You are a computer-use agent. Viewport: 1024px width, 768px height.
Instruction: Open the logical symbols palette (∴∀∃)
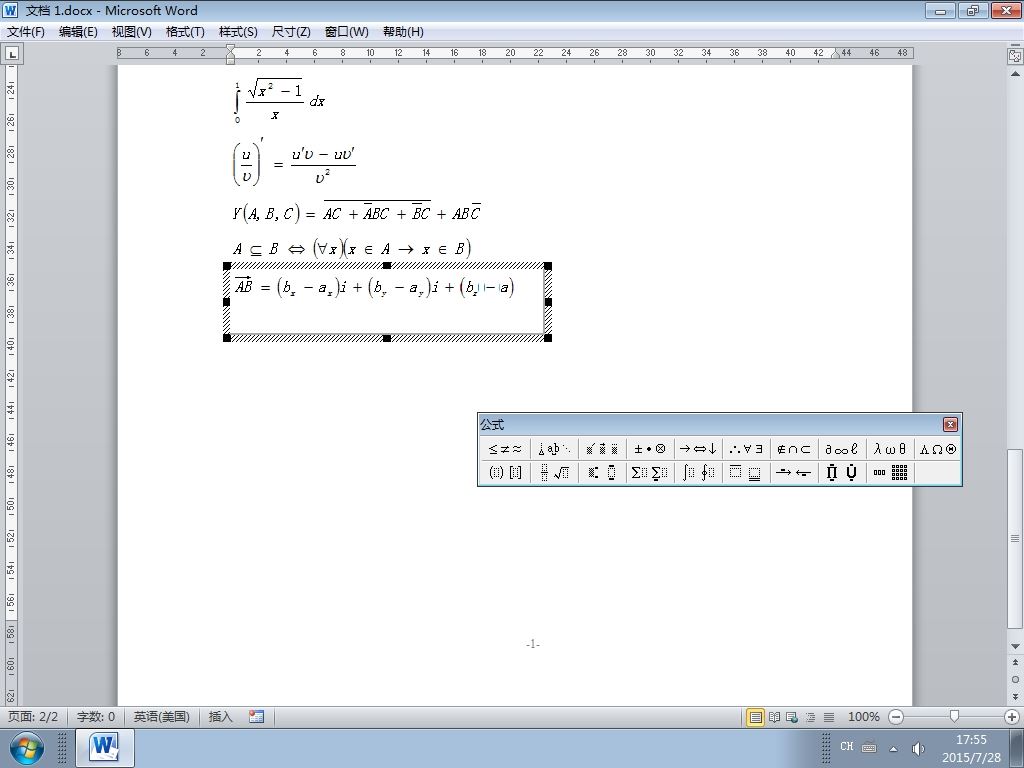point(746,449)
